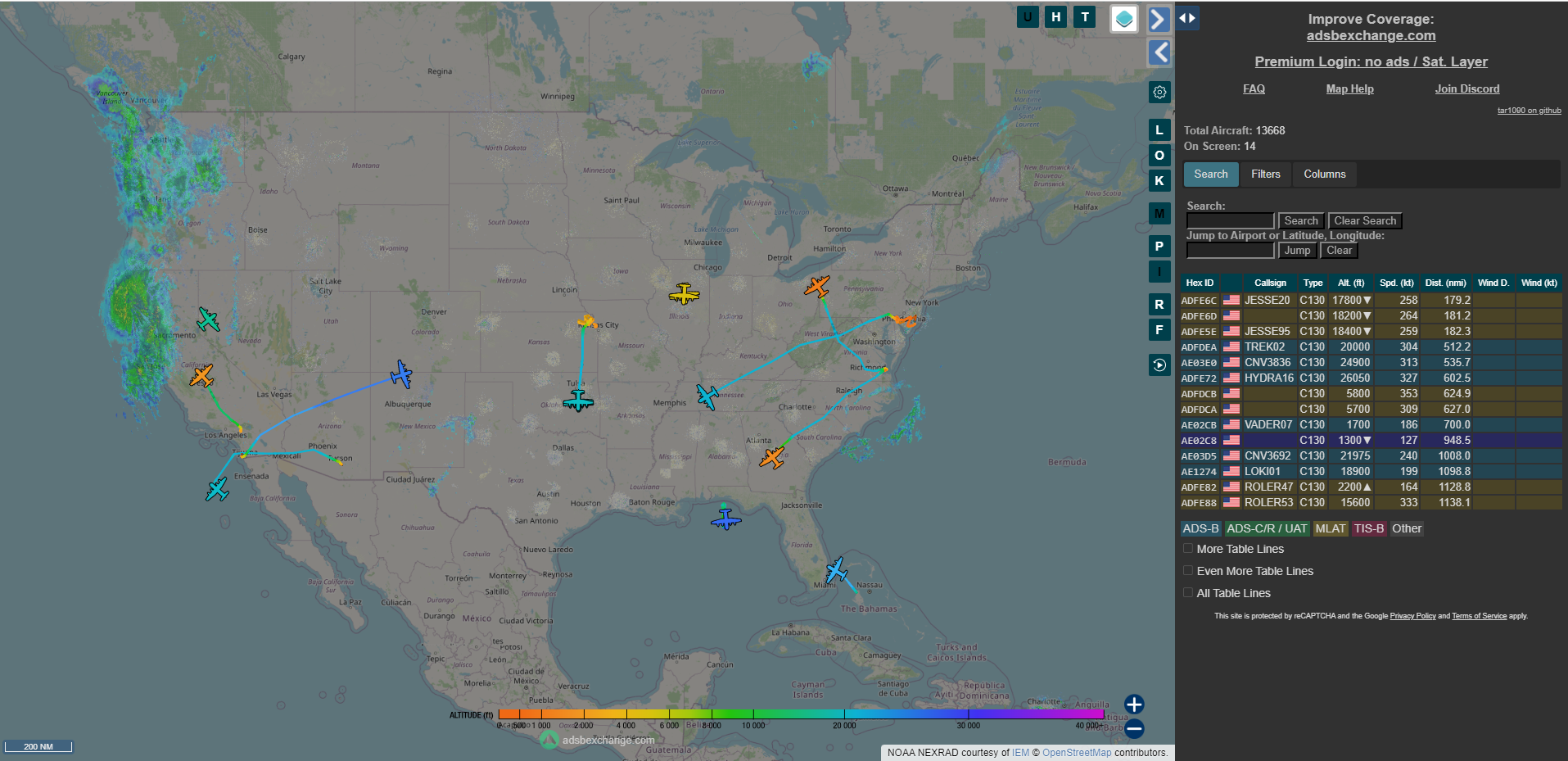Click the R button on map
Viewport: 1568px width, 761px height.
(1159, 304)
